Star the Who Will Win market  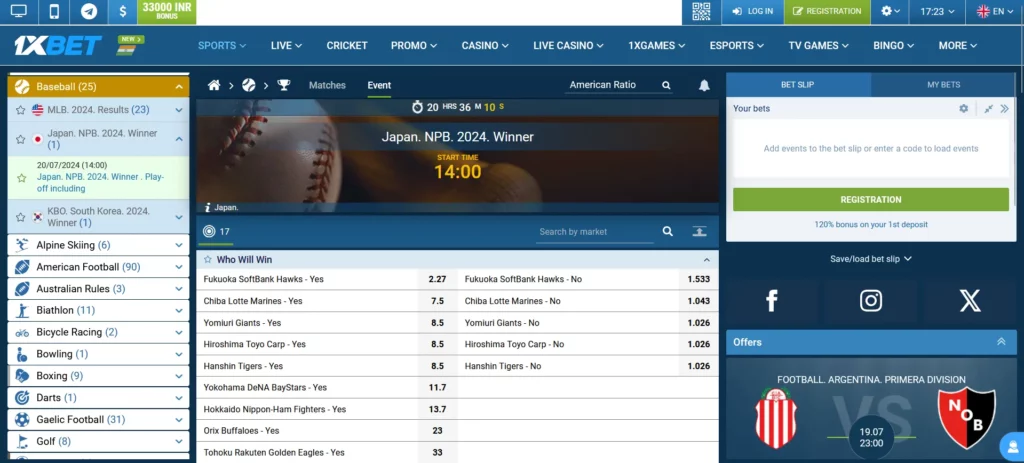click(x=208, y=259)
